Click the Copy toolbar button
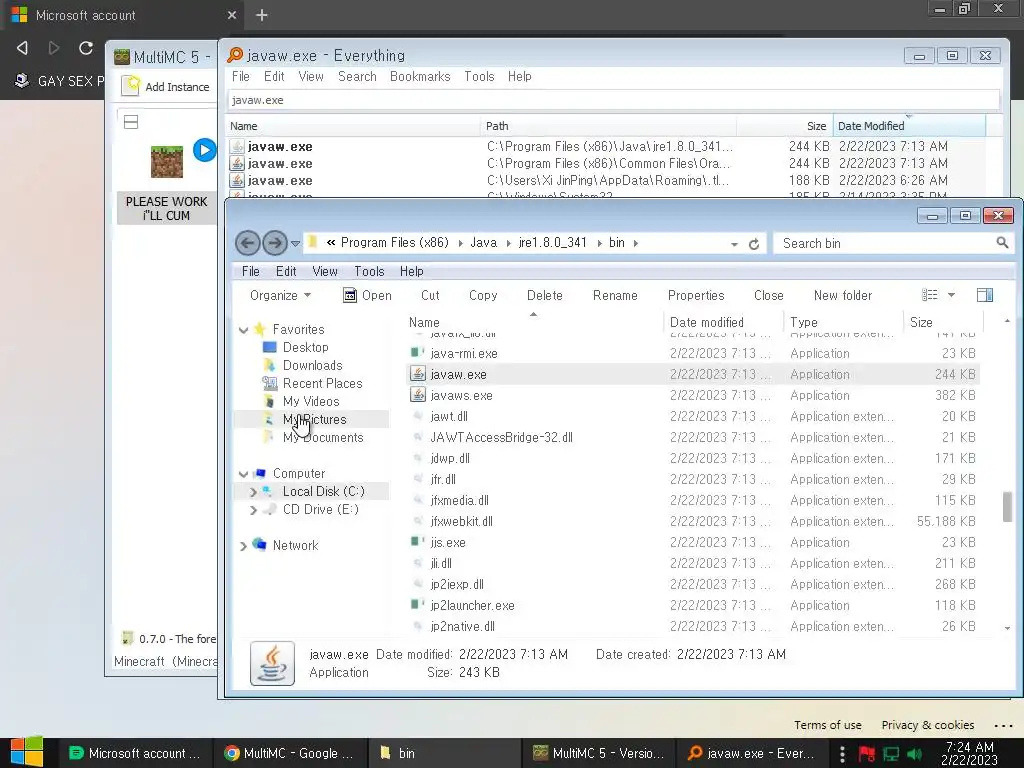The width and height of the screenshot is (1024, 768). click(x=483, y=295)
